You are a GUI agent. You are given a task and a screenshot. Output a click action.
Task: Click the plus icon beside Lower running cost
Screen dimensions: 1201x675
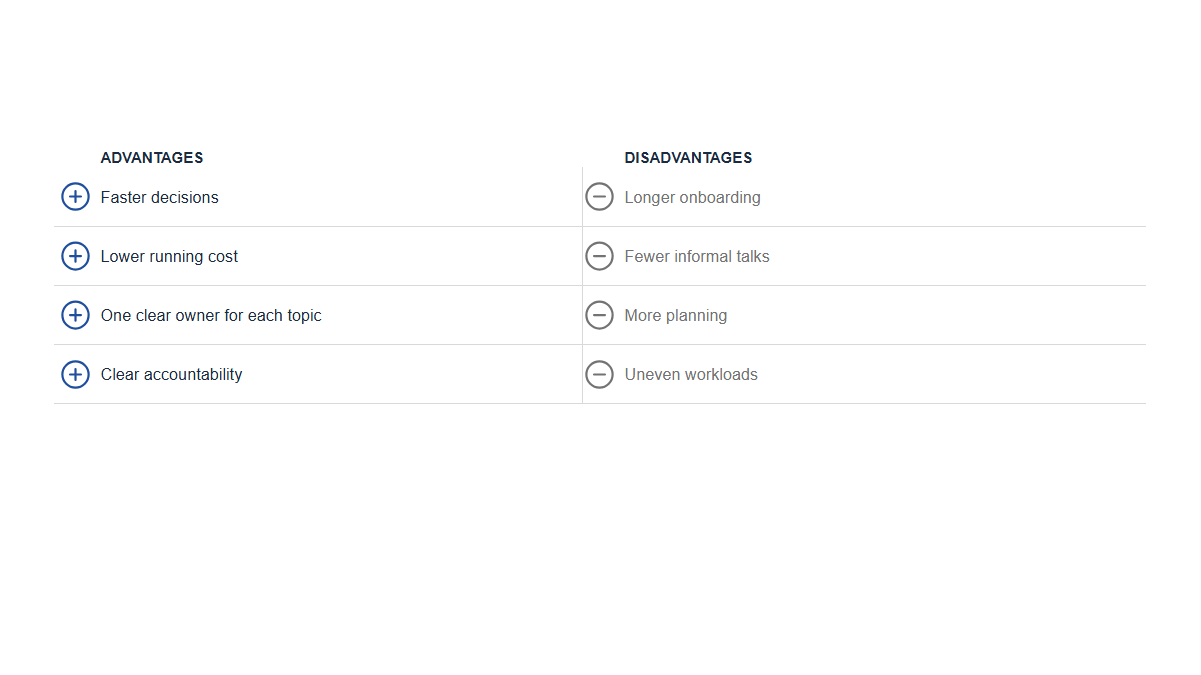tap(75, 256)
